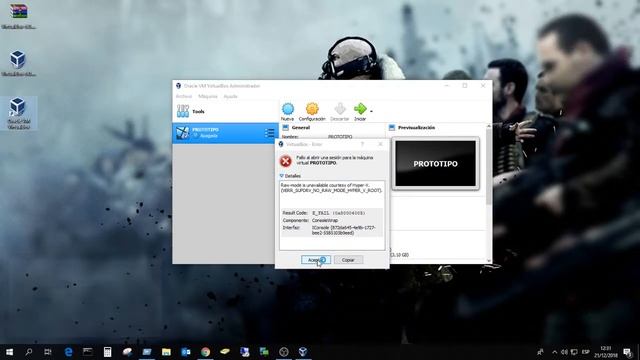Screen dimensions: 640x360
Task: Open the Calculator icon on the taskbar
Action: tap(107, 352)
